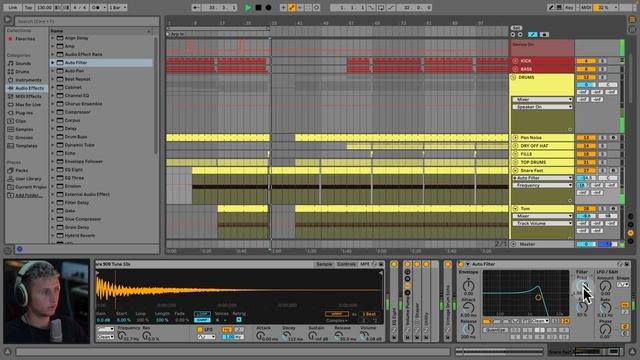Screen dimensions: 640x360
Task: Click the Simpler waveform display
Action: pyautogui.click(x=239, y=290)
